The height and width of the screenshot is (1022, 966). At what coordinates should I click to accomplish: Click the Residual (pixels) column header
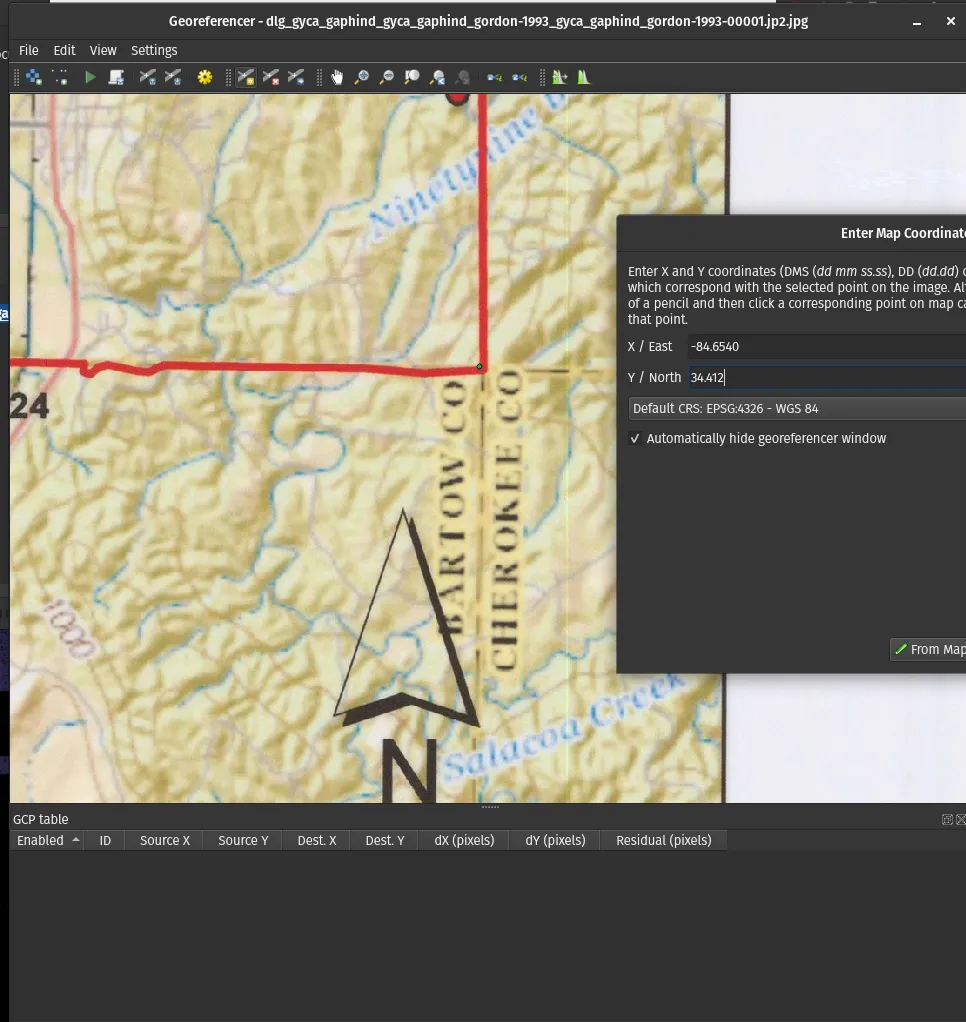pos(663,840)
